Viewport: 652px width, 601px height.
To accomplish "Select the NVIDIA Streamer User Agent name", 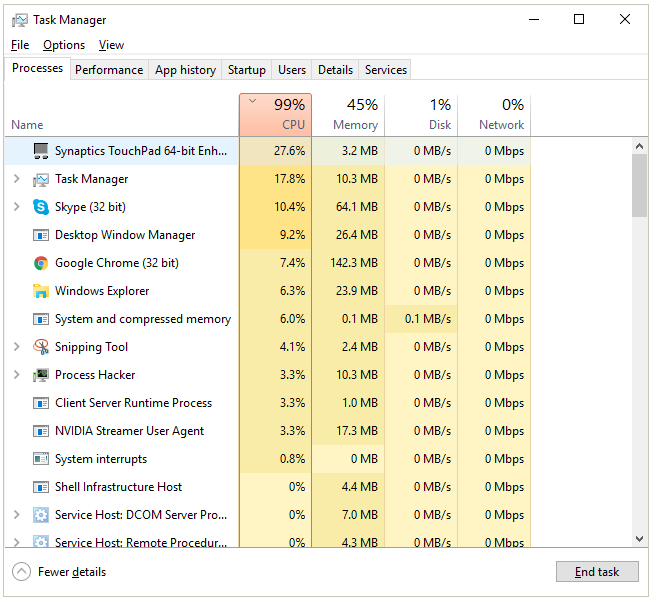I will (129, 431).
